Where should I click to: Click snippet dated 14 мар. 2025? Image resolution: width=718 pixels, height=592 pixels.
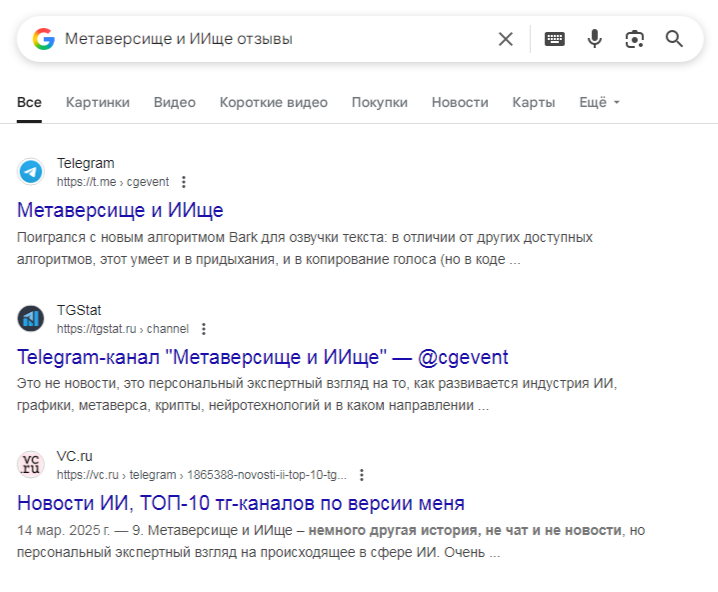tap(331, 541)
